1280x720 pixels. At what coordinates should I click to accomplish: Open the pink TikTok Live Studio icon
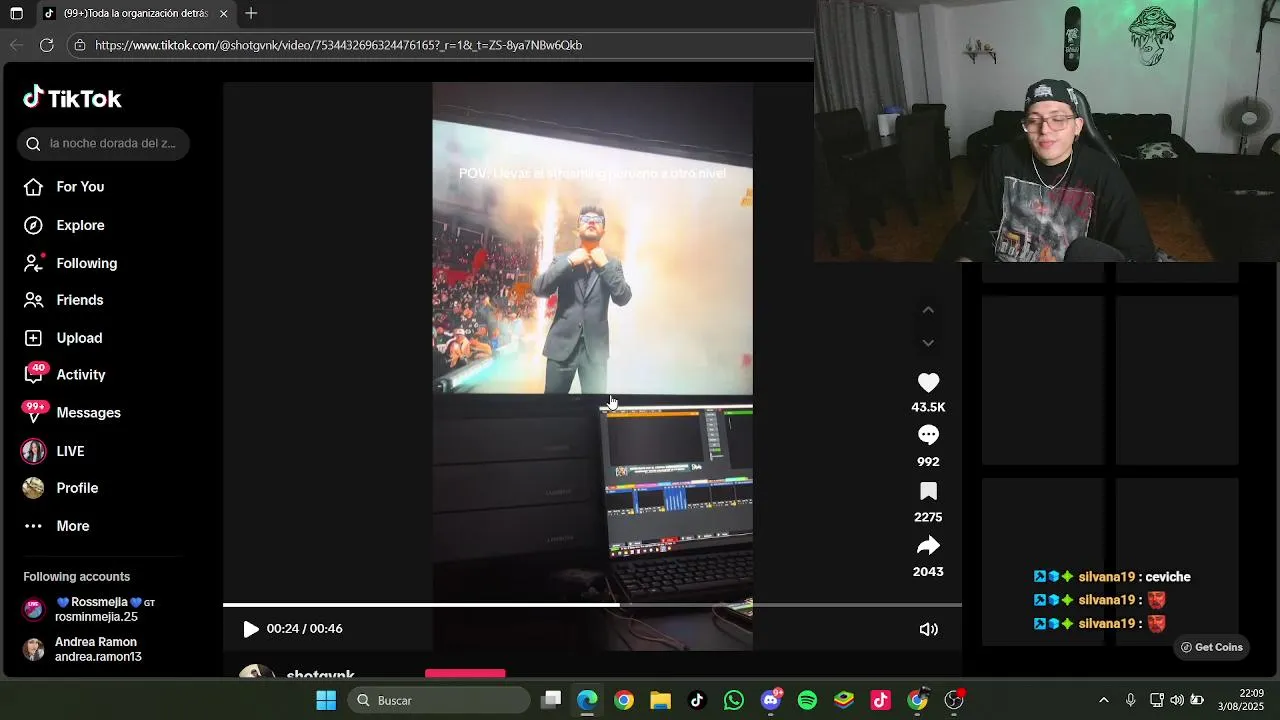(x=881, y=700)
